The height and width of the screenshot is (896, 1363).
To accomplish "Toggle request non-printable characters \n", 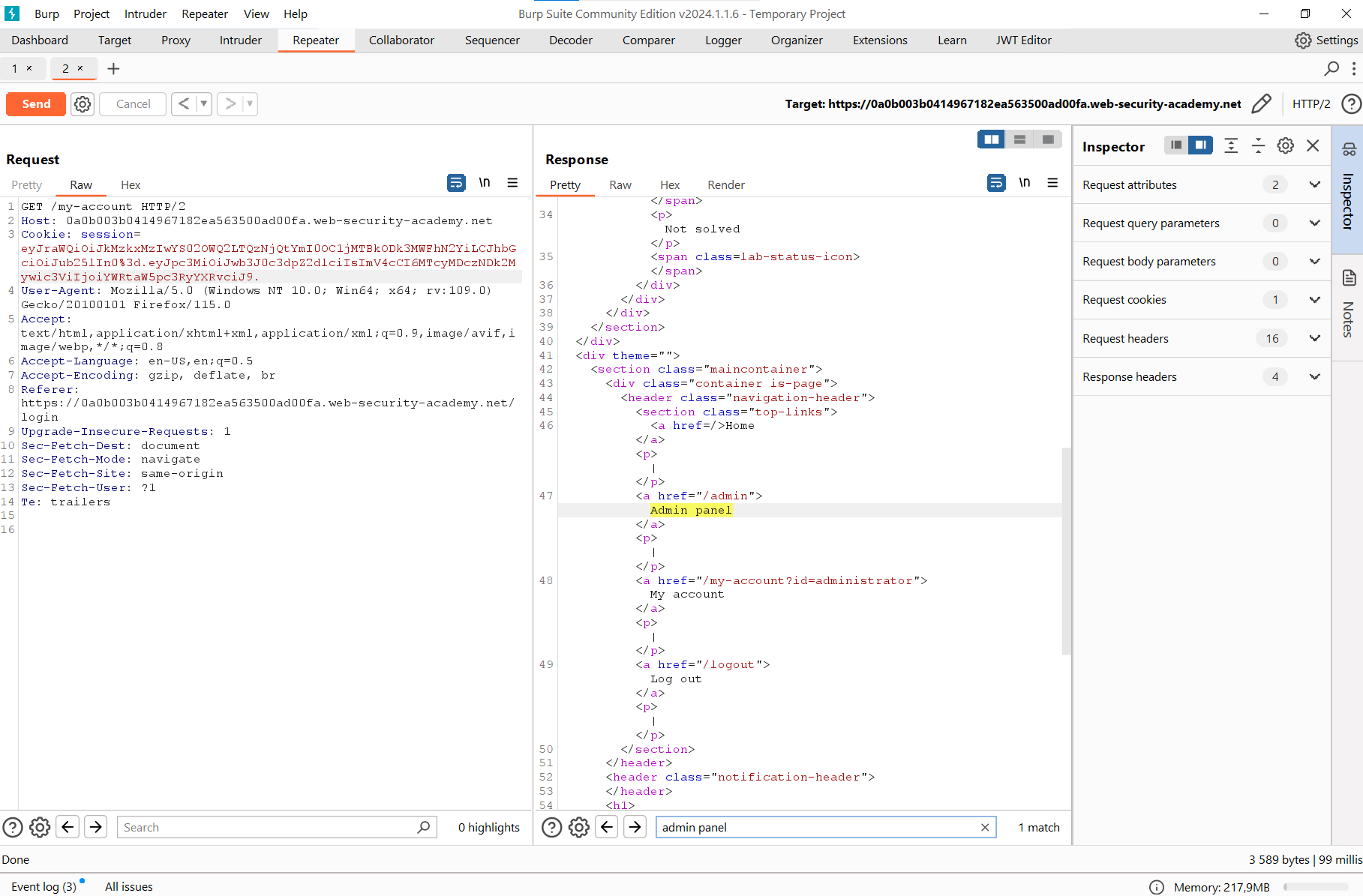I will click(485, 183).
